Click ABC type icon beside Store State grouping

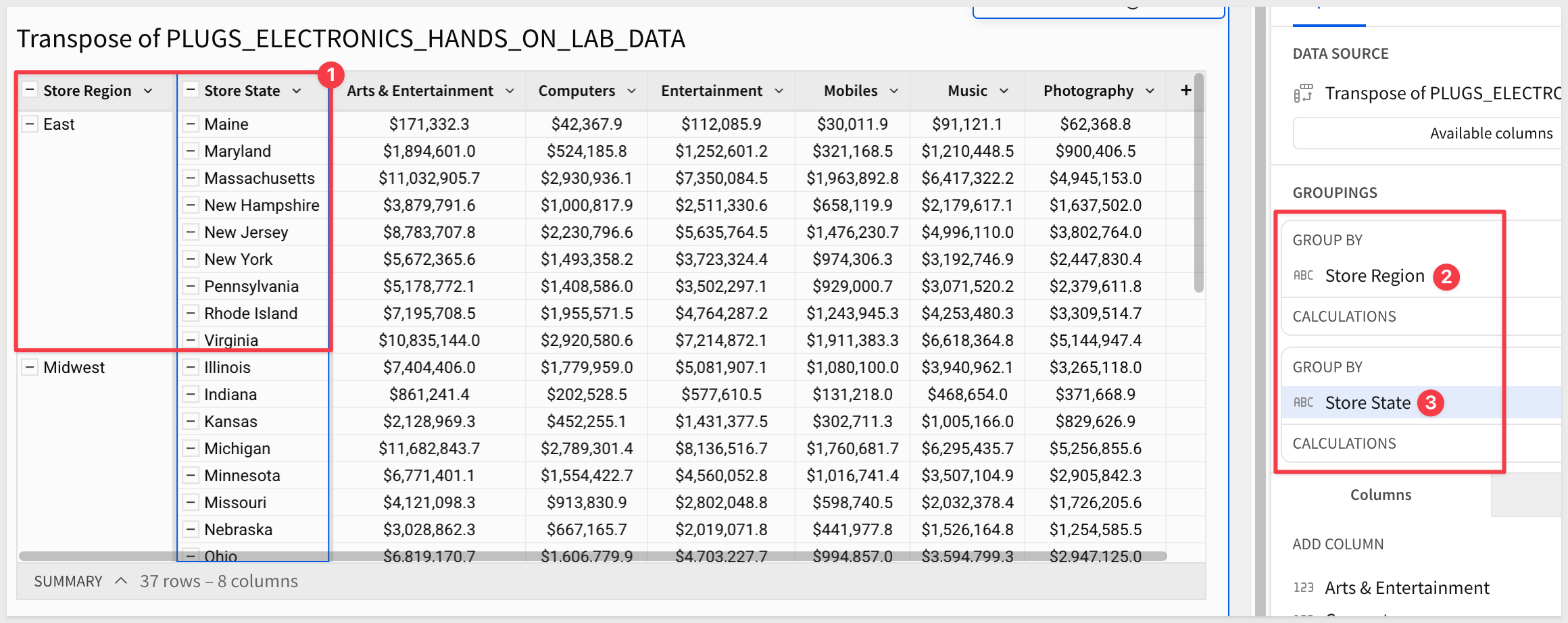tap(1303, 403)
